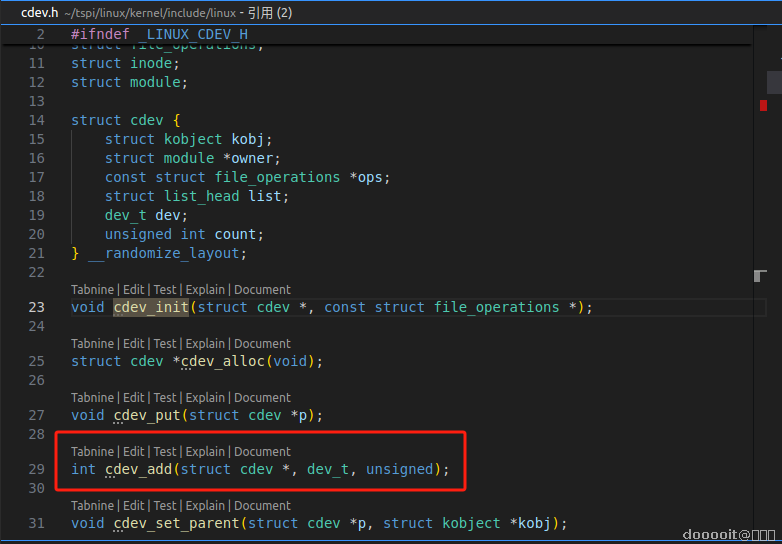Click the *owner member on line 16
Screen dimensions: 782x544
[248, 158]
